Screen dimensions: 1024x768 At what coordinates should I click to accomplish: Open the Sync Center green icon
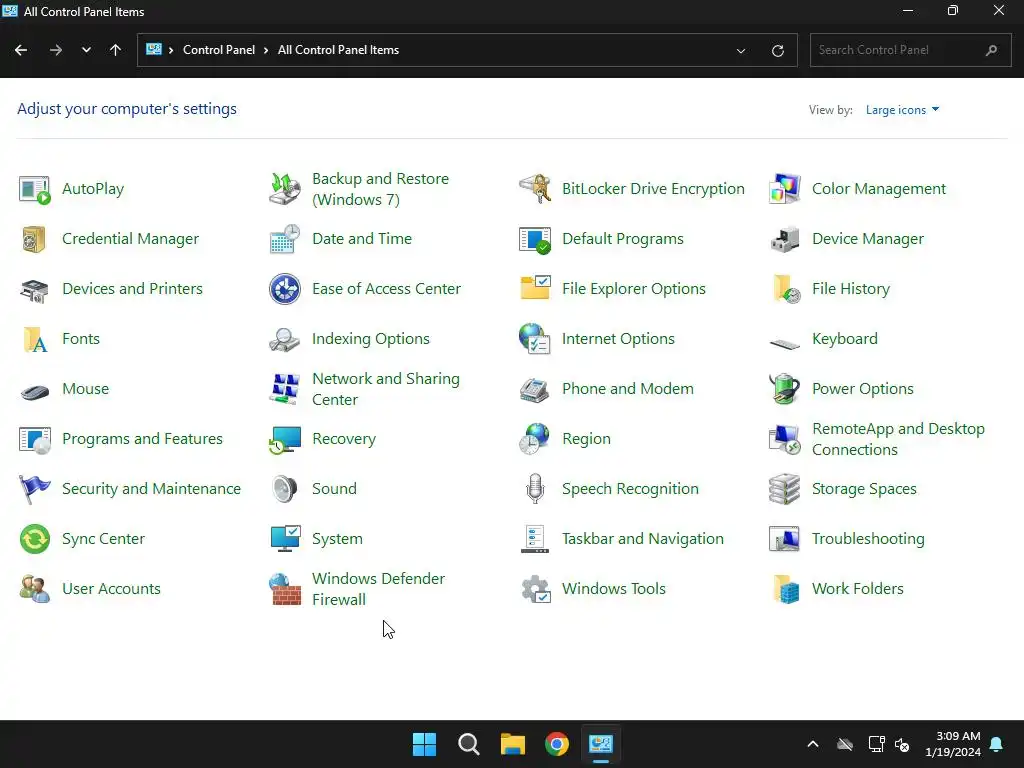click(x=35, y=539)
